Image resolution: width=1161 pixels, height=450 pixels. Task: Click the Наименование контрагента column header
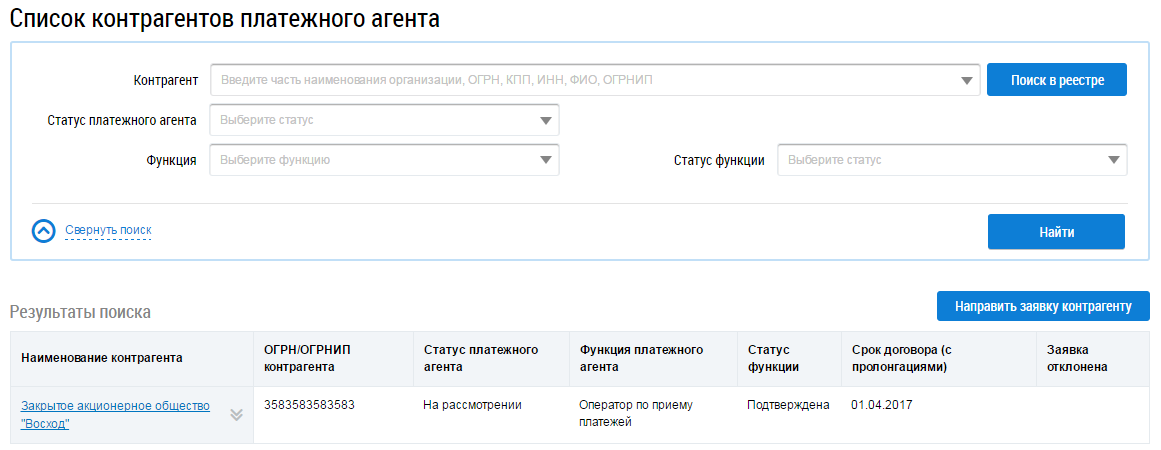point(102,358)
